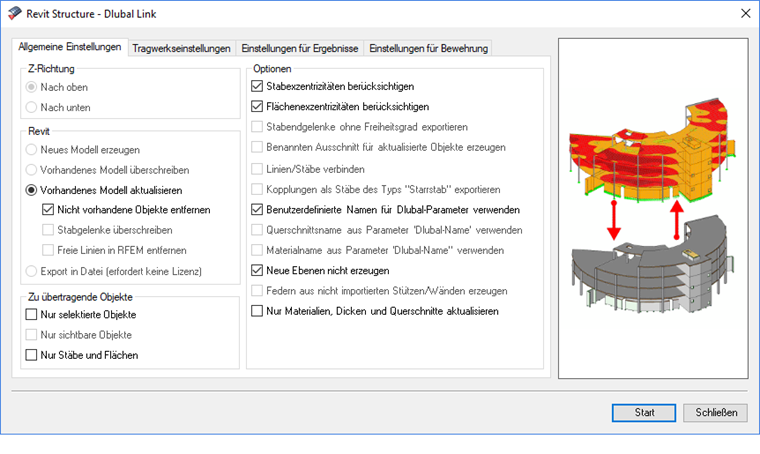The width and height of the screenshot is (760, 454).
Task: Open Einstellungen für Bewehrung tab
Action: point(428,48)
